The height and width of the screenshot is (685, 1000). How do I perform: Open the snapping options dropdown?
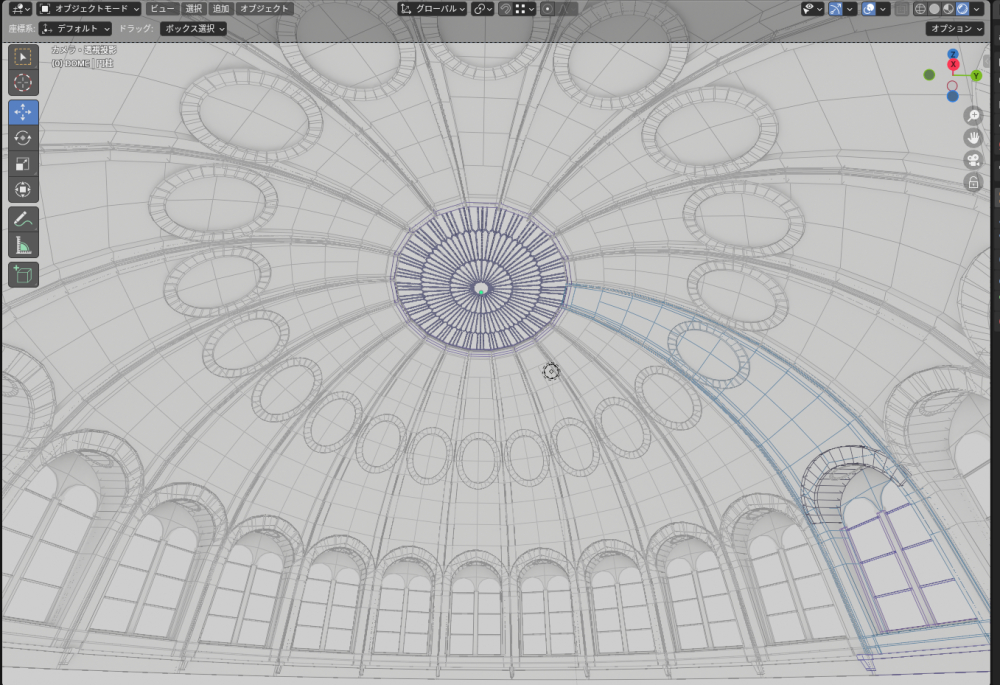click(x=524, y=9)
